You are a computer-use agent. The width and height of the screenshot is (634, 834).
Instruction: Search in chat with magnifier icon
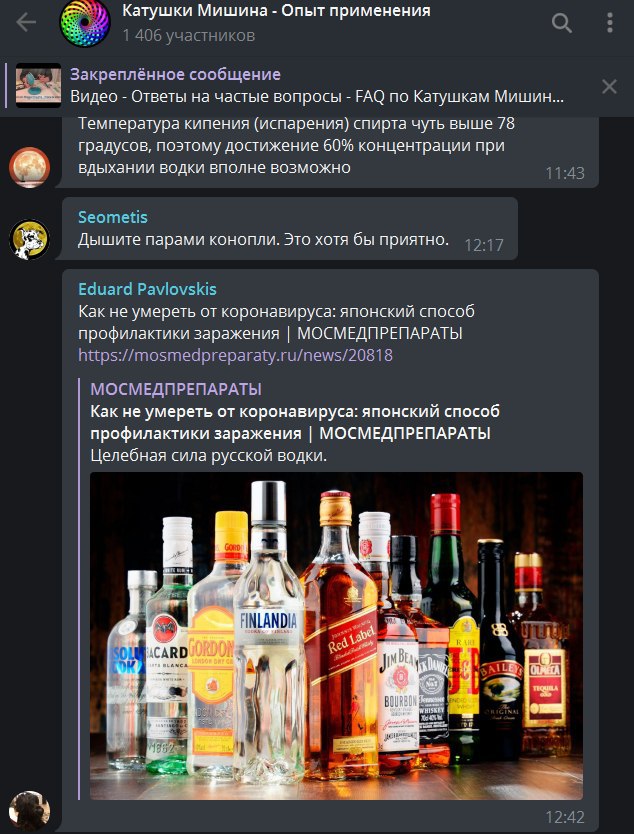(x=562, y=23)
